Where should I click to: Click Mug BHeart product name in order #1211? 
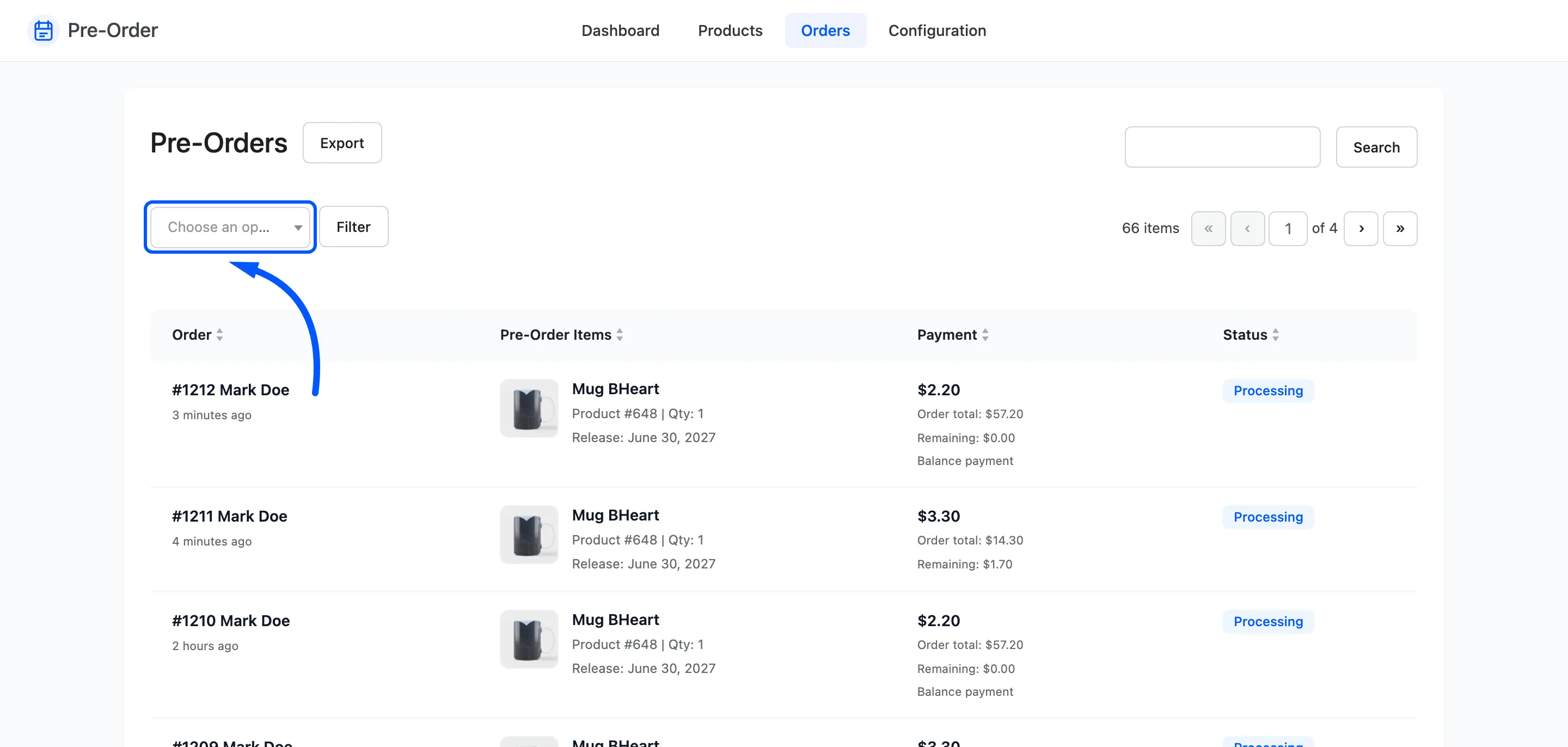click(x=615, y=515)
